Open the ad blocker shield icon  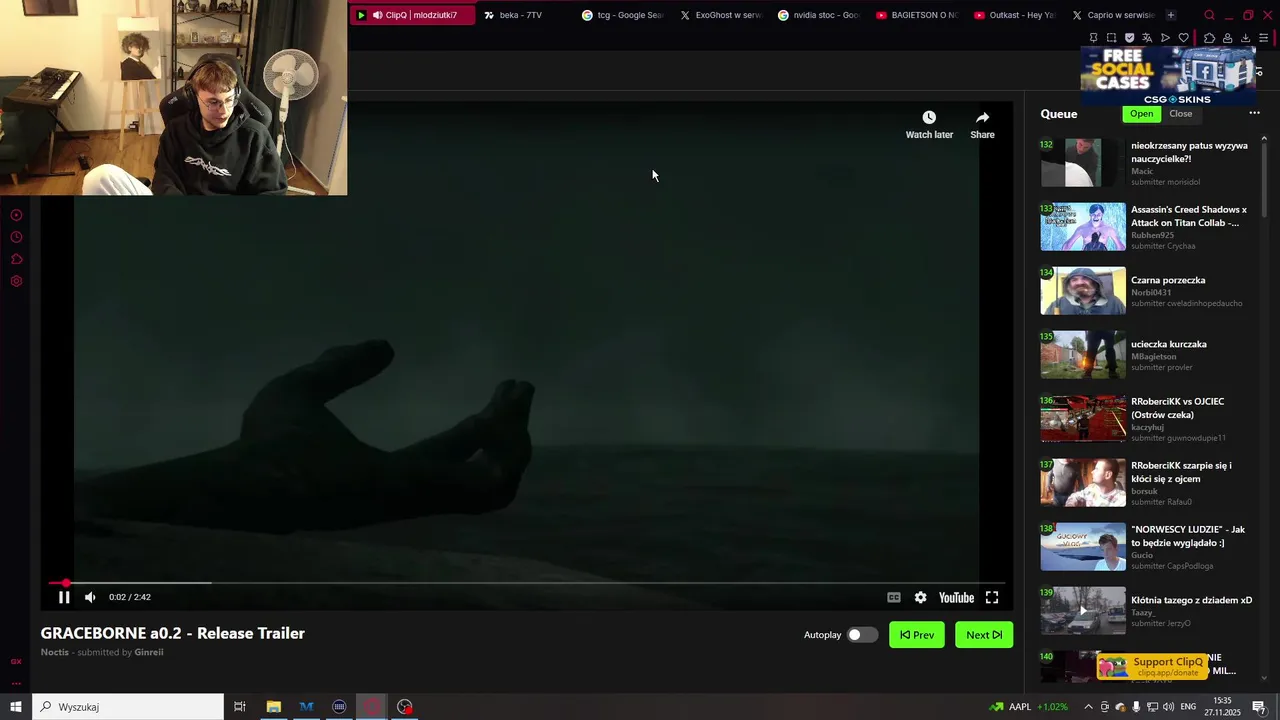(1130, 38)
